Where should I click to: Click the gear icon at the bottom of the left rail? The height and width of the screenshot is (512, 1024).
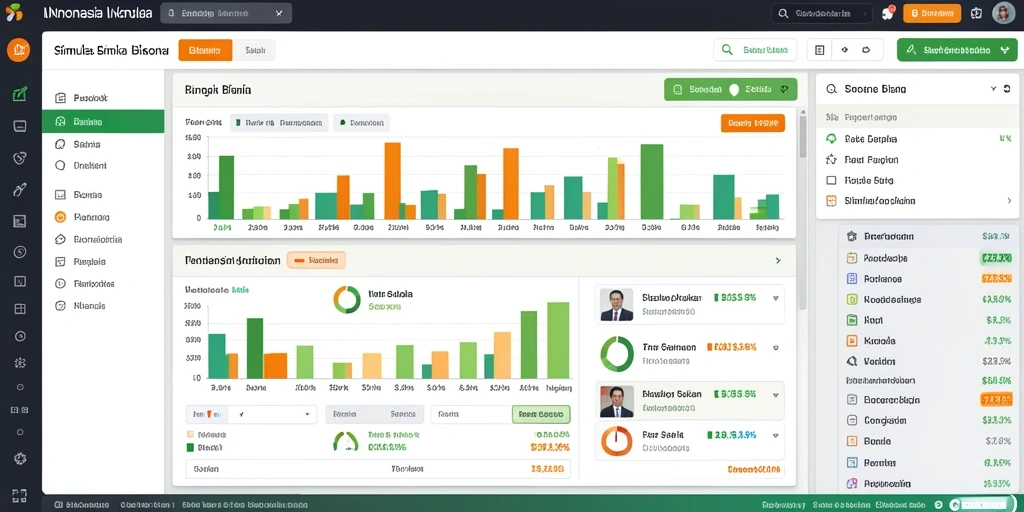pyautogui.click(x=20, y=458)
